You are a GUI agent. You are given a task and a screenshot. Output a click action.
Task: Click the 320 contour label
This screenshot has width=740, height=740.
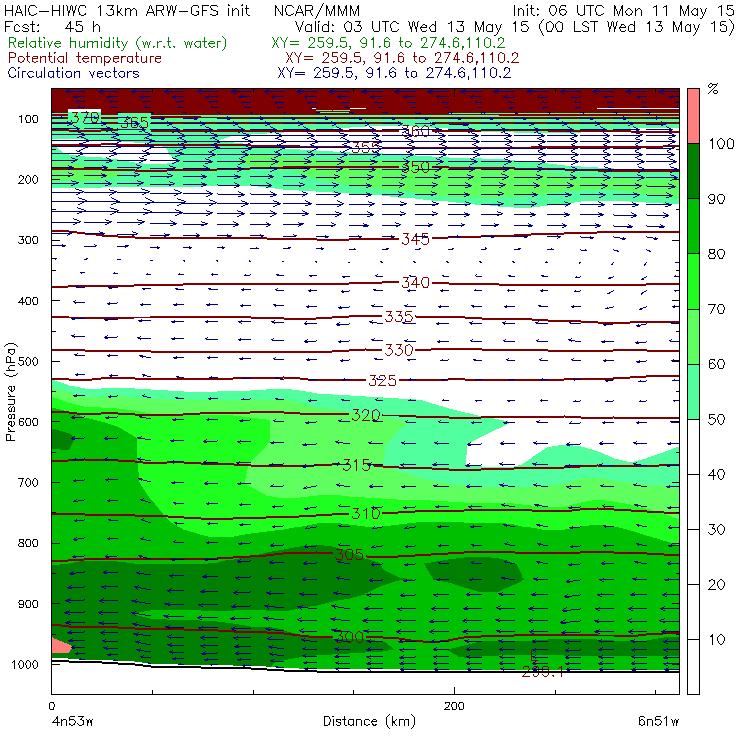[366, 415]
